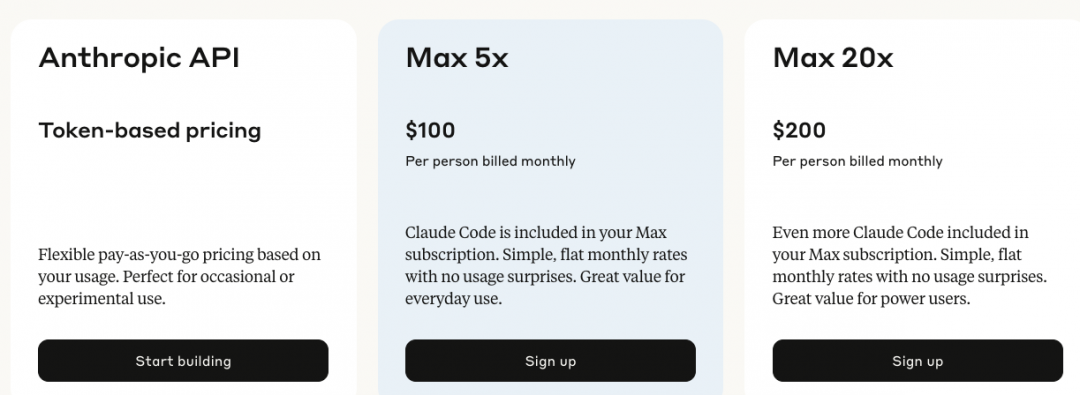Click 'Great value for everyday use' sentence
This screenshot has width=1080, height=395.
pyautogui.click(x=545, y=288)
